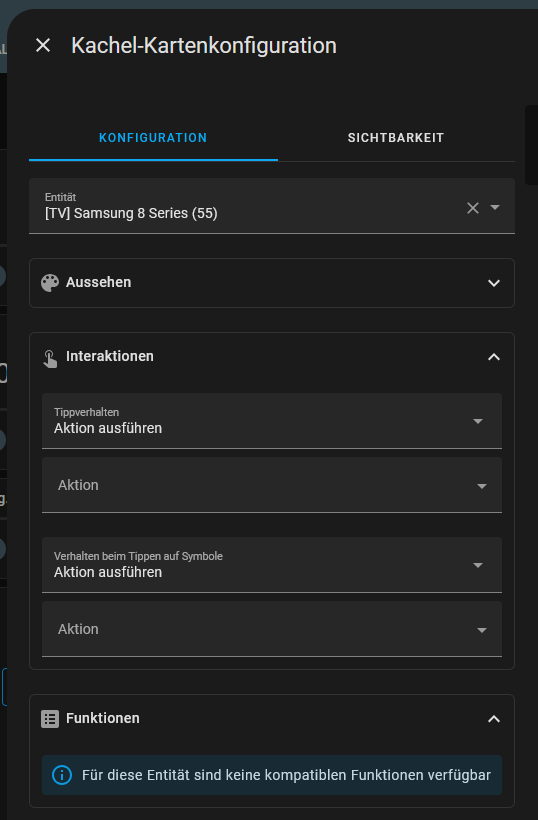Click the Funktionen section header label
The image size is (538, 820).
[x=103, y=719]
